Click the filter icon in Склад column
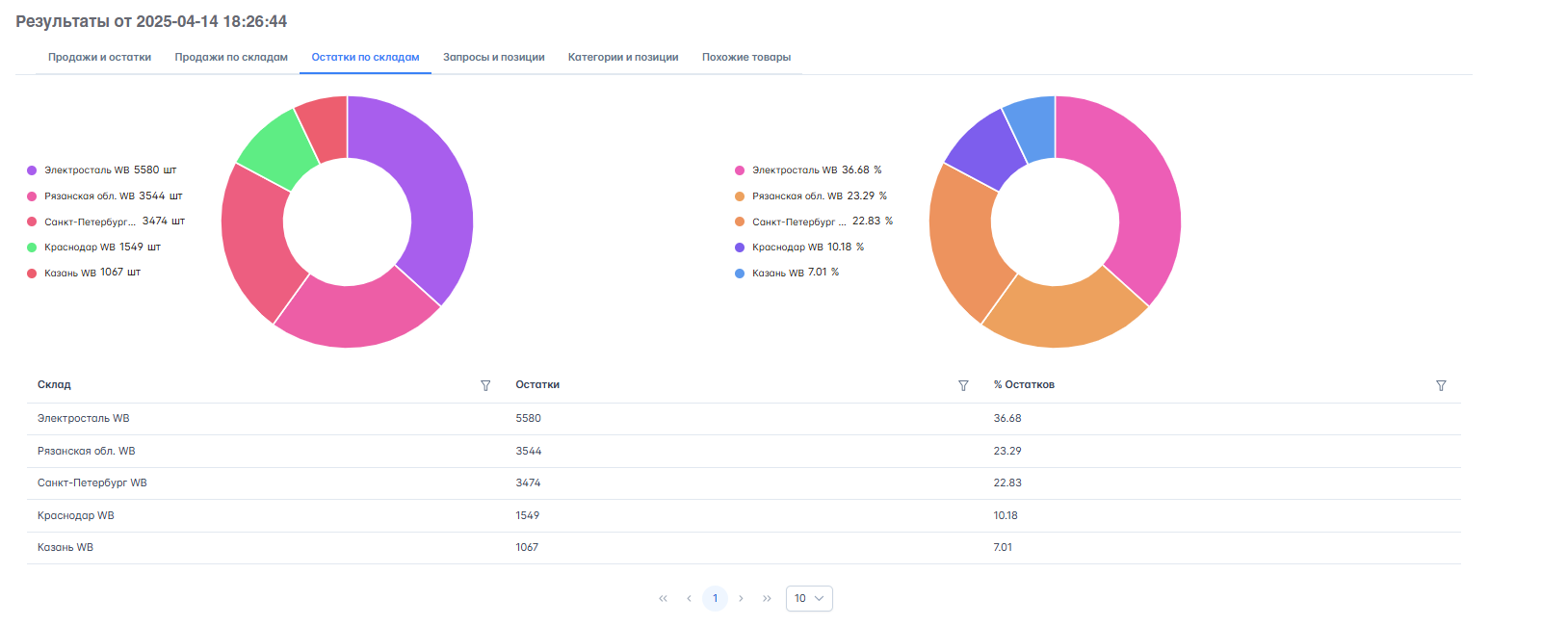The height and width of the screenshot is (626, 1568). [485, 385]
